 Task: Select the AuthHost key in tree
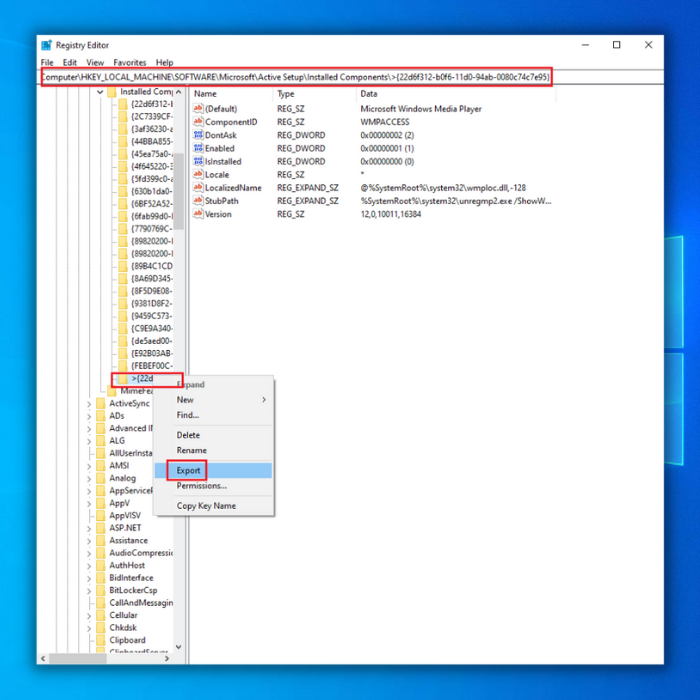click(x=127, y=566)
